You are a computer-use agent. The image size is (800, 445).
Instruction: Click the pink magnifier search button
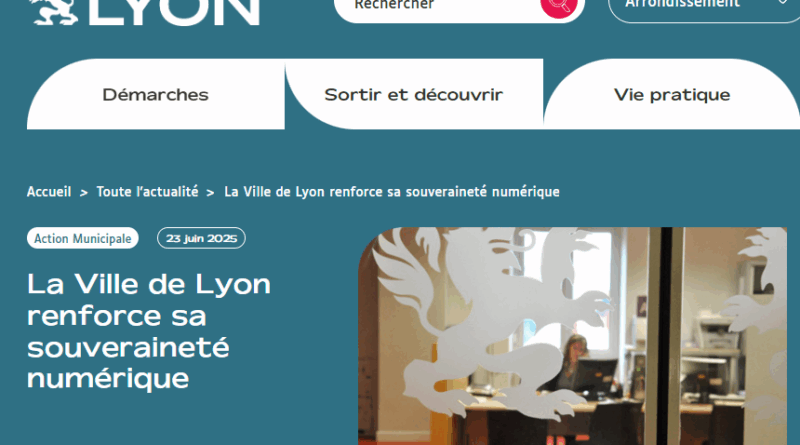(x=559, y=7)
